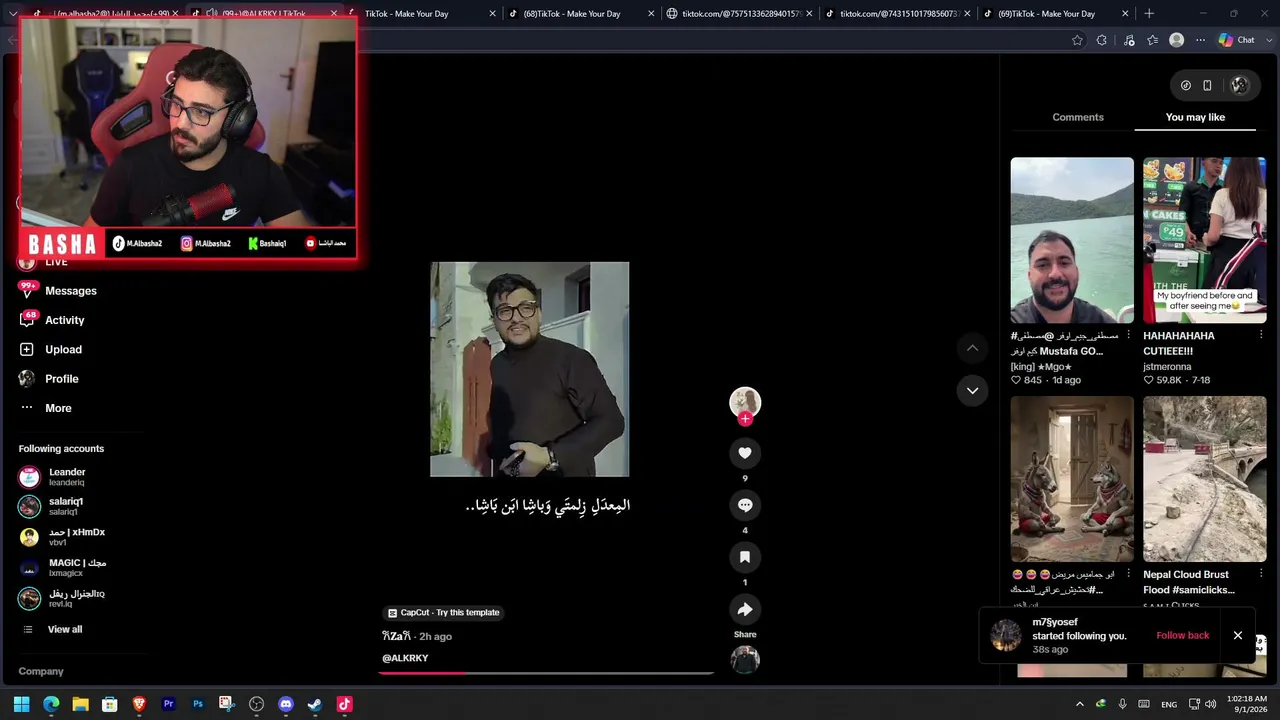Open HAHAHAHAHA CUTIEEE recommended video thumbnail
The image size is (1280, 720).
pos(1204,240)
